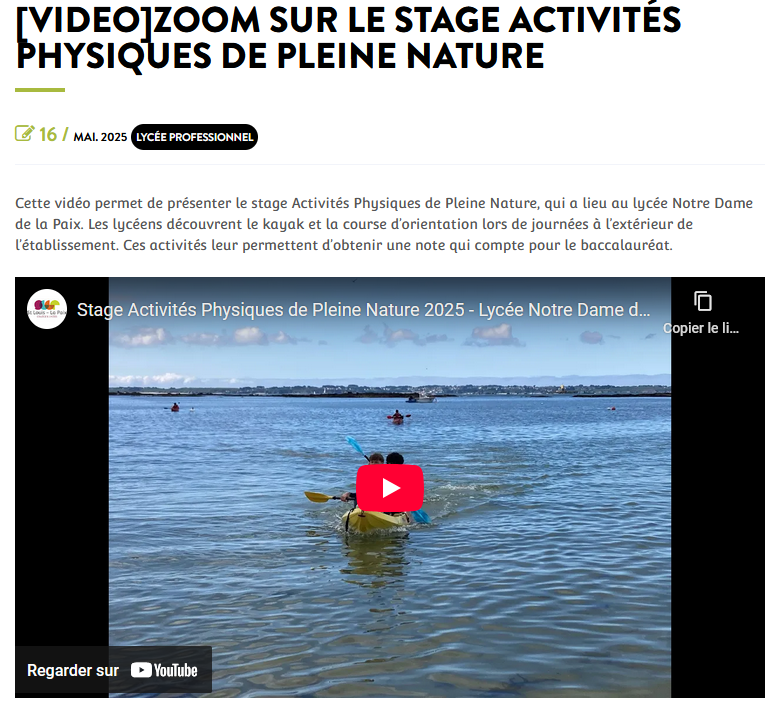Click the green underline beneath the headline
The width and height of the screenshot is (777, 704).
[40, 90]
